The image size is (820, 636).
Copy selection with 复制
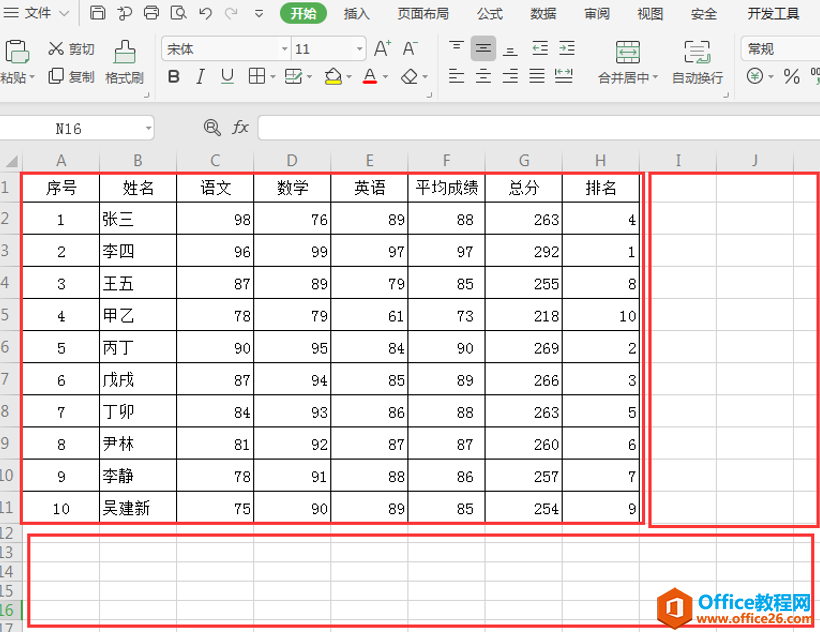[x=71, y=77]
